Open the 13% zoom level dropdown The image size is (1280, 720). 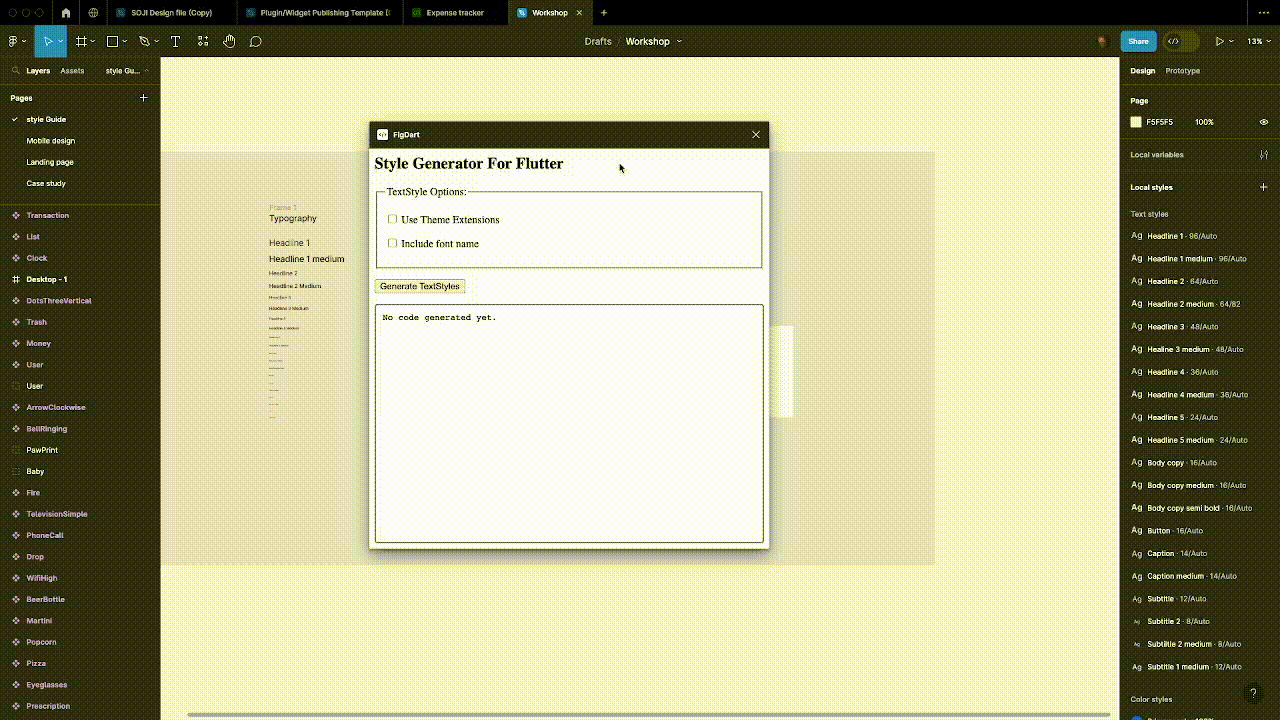click(1258, 41)
